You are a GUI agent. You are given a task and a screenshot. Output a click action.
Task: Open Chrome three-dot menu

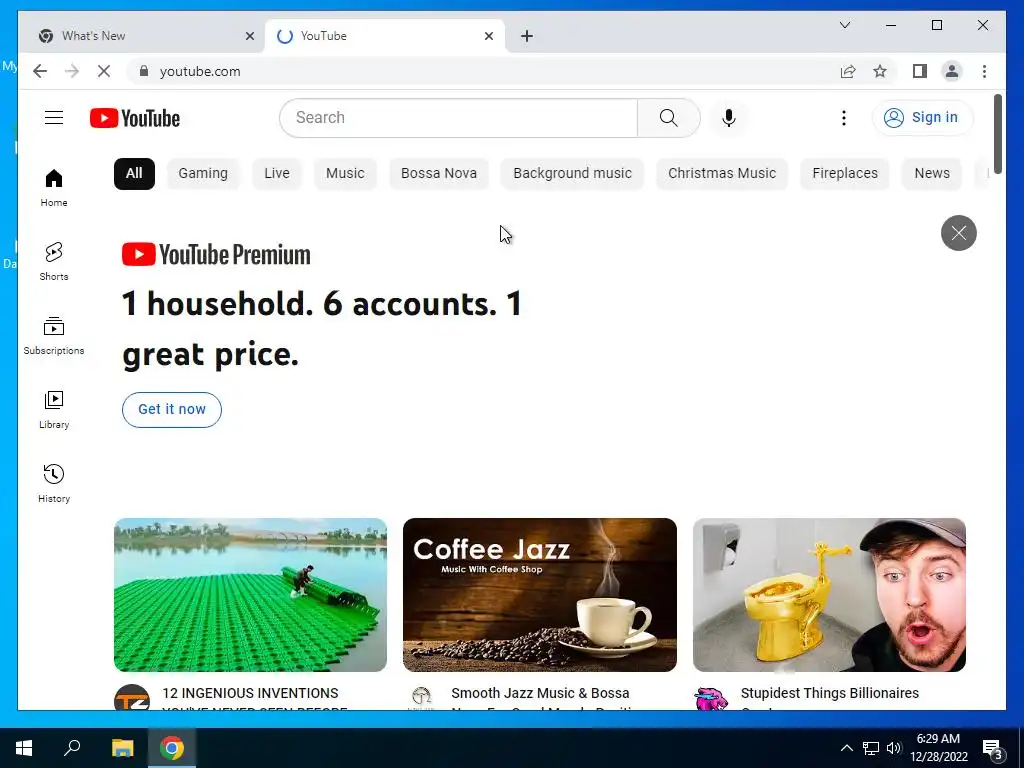click(x=984, y=71)
